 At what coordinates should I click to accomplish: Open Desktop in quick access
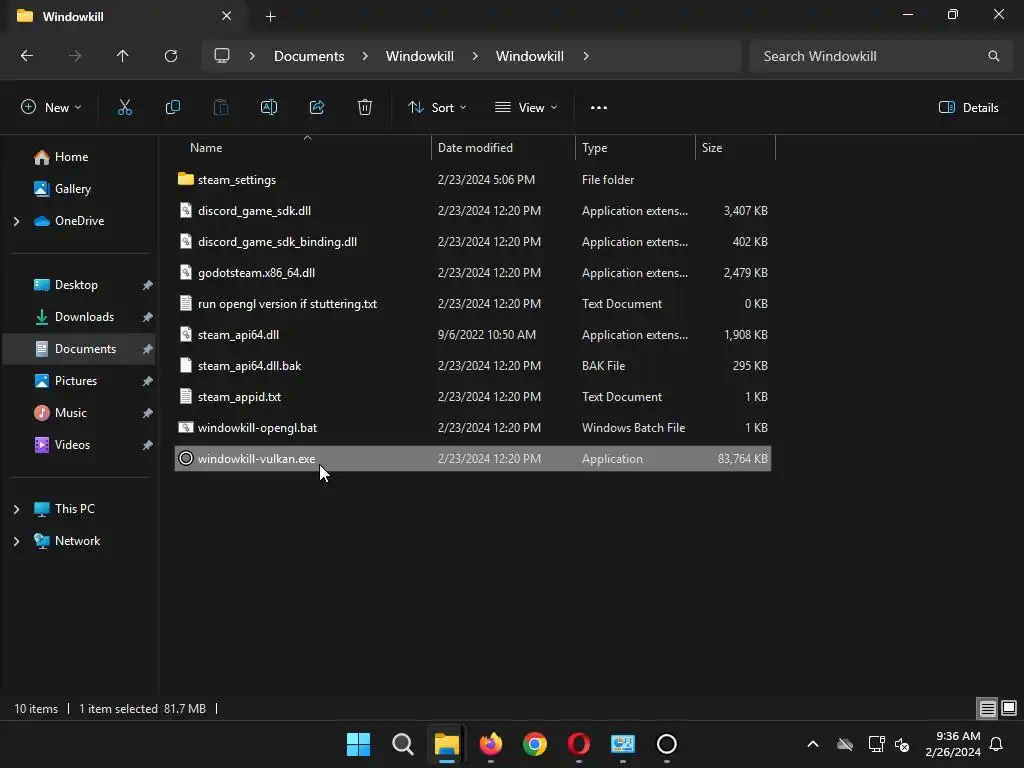tap(78, 285)
